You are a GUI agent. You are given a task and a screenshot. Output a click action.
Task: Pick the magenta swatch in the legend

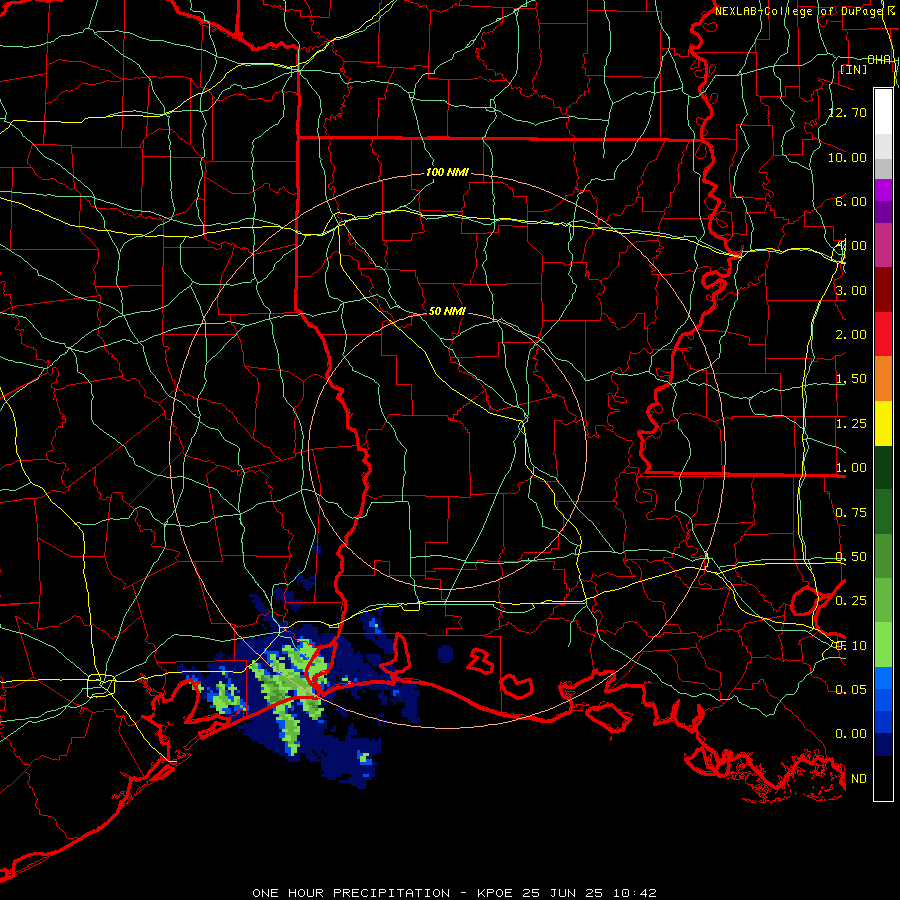click(883, 190)
